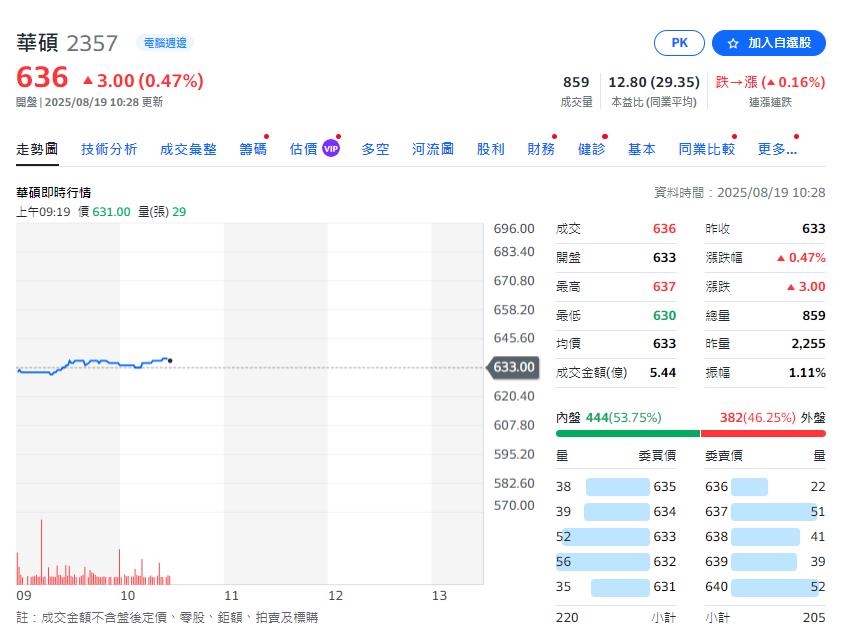Open the 電腦週邊 industry tag

coord(163,43)
